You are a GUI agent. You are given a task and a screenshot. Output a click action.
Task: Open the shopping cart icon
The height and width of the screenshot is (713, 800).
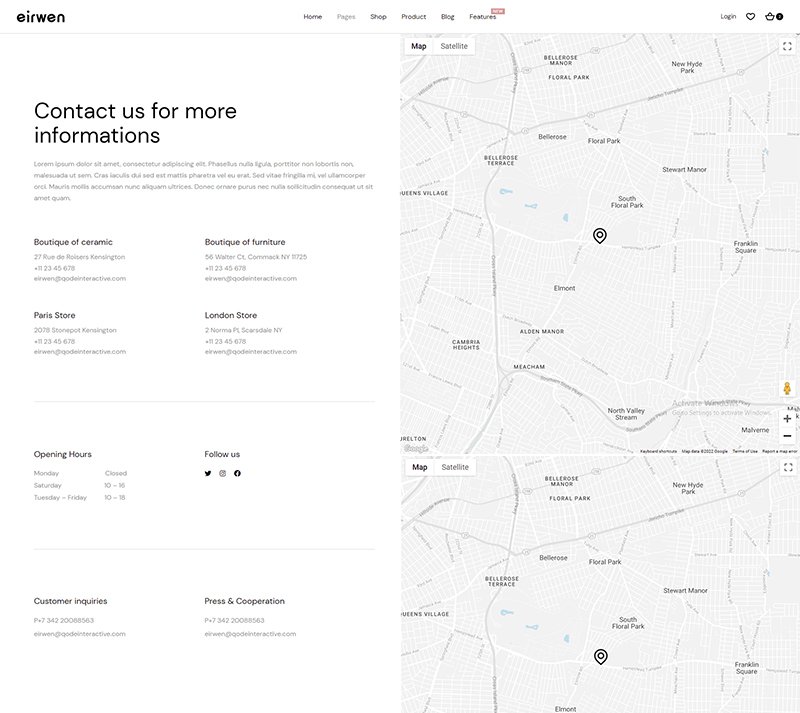coord(772,17)
